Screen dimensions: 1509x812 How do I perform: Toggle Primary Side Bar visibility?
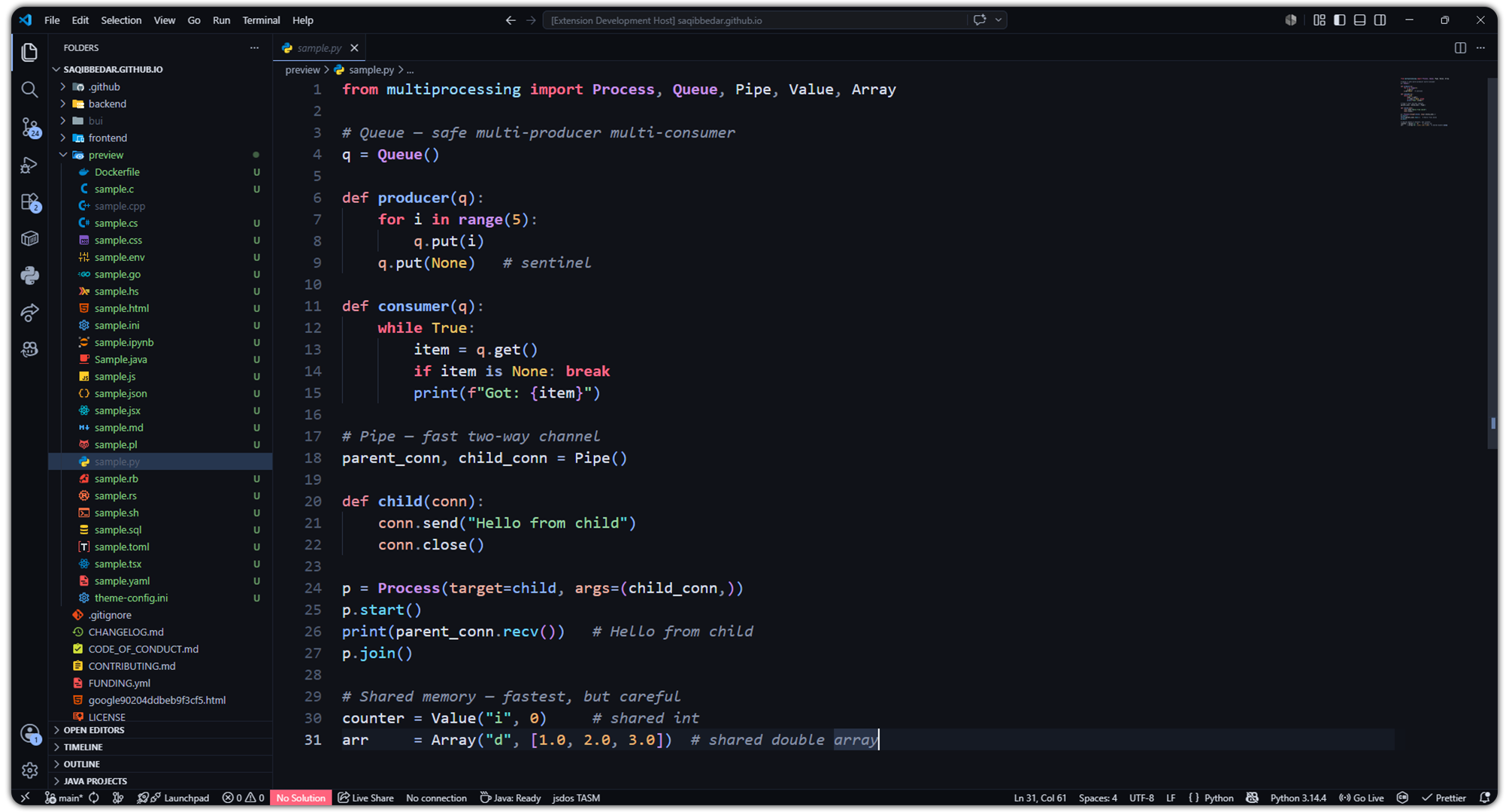click(1339, 20)
